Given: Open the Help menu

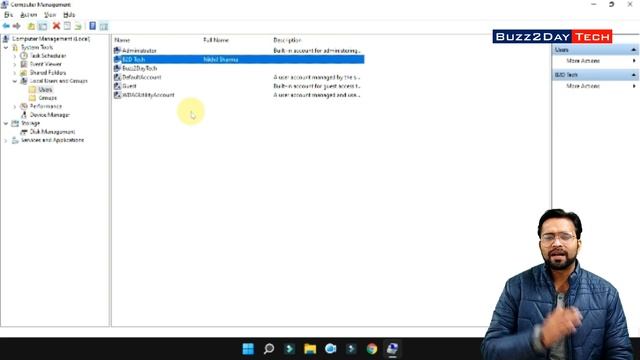Looking at the screenshot, I should pyautogui.click(x=69, y=15).
